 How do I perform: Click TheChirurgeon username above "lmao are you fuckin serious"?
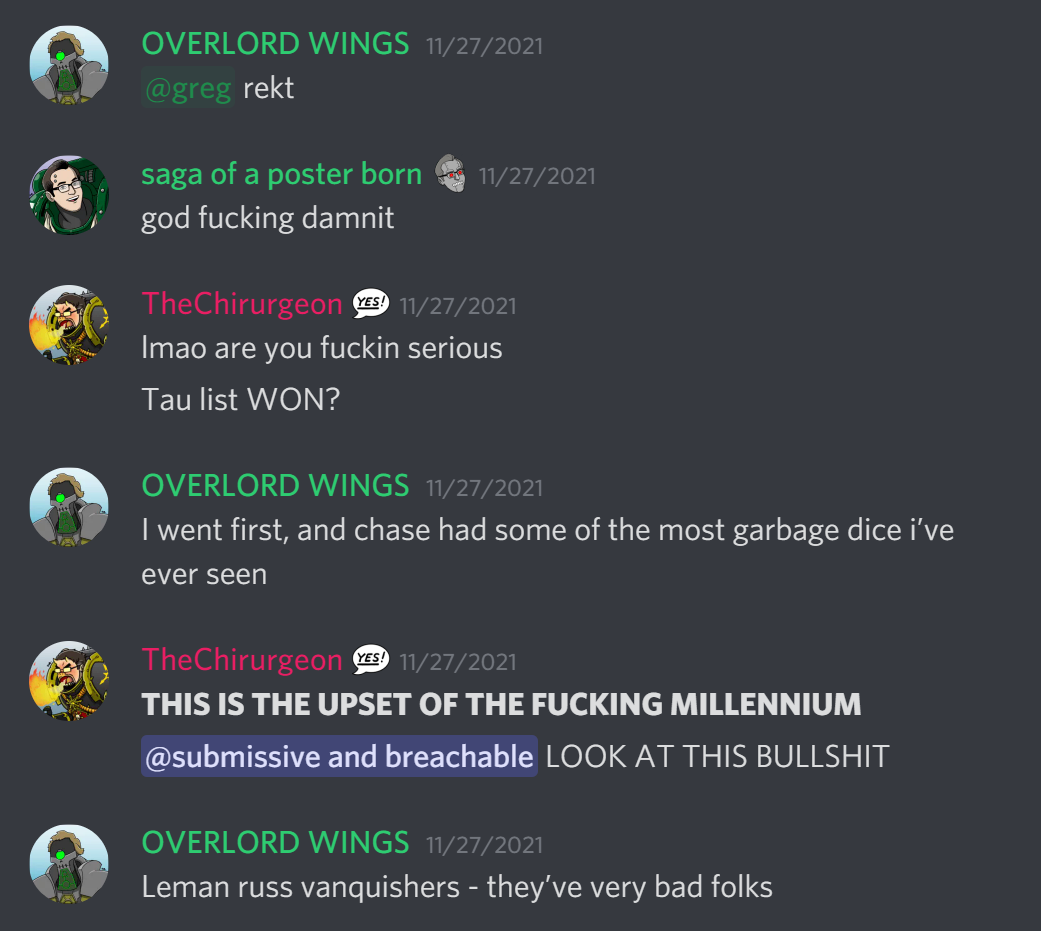pos(242,304)
